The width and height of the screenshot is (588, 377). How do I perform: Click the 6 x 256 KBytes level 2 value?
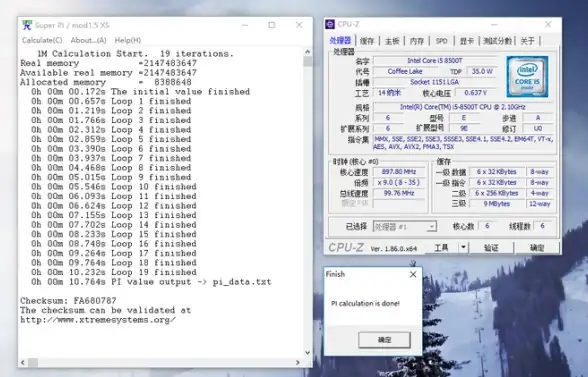[496, 193]
